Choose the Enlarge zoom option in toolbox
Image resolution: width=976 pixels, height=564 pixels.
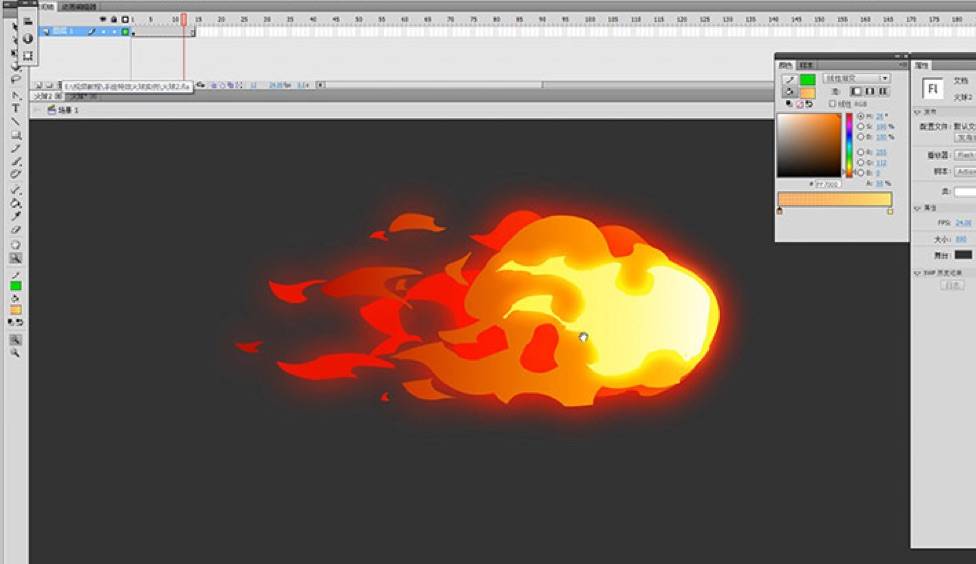(x=16, y=340)
